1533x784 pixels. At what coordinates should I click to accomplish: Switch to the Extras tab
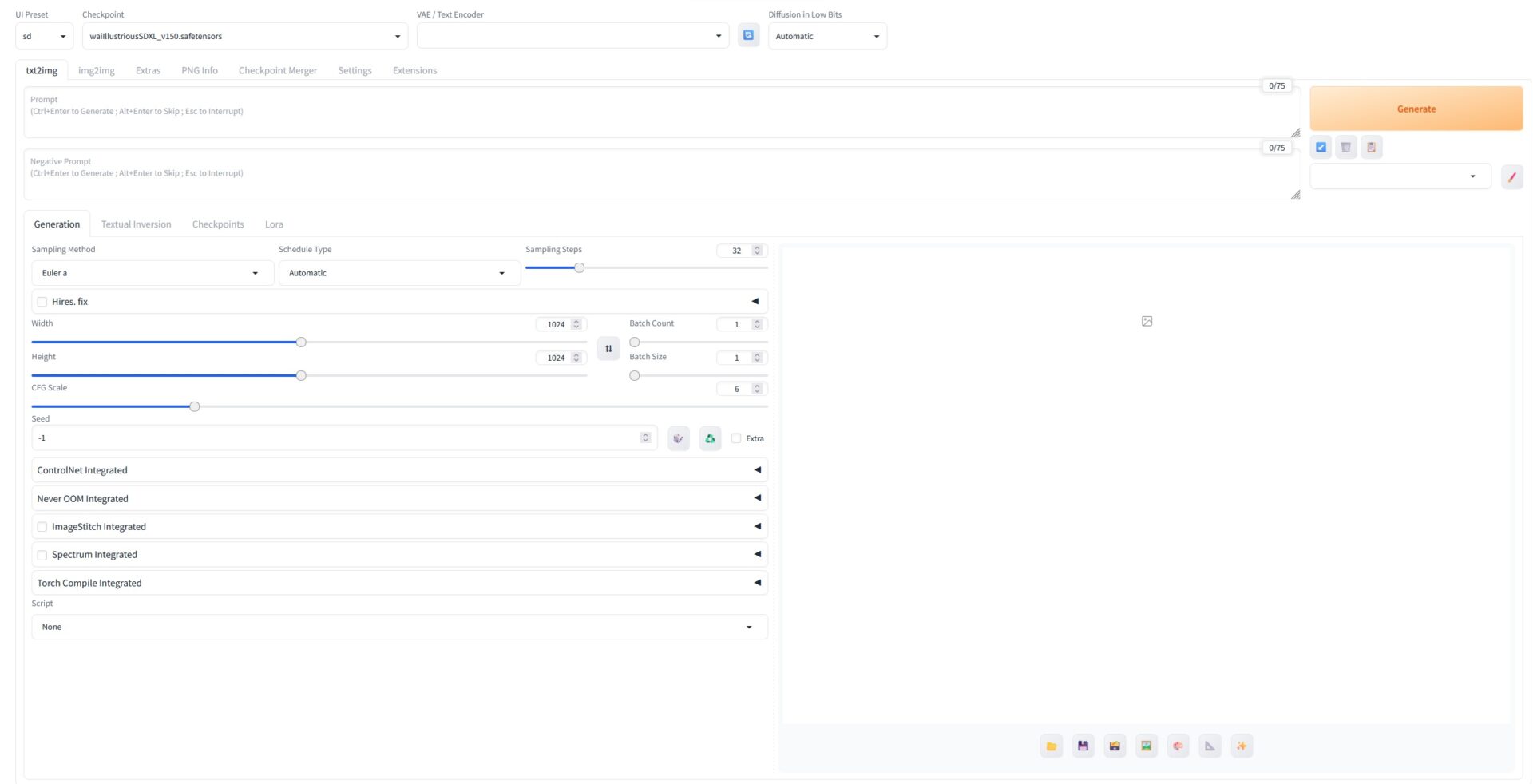coord(148,70)
